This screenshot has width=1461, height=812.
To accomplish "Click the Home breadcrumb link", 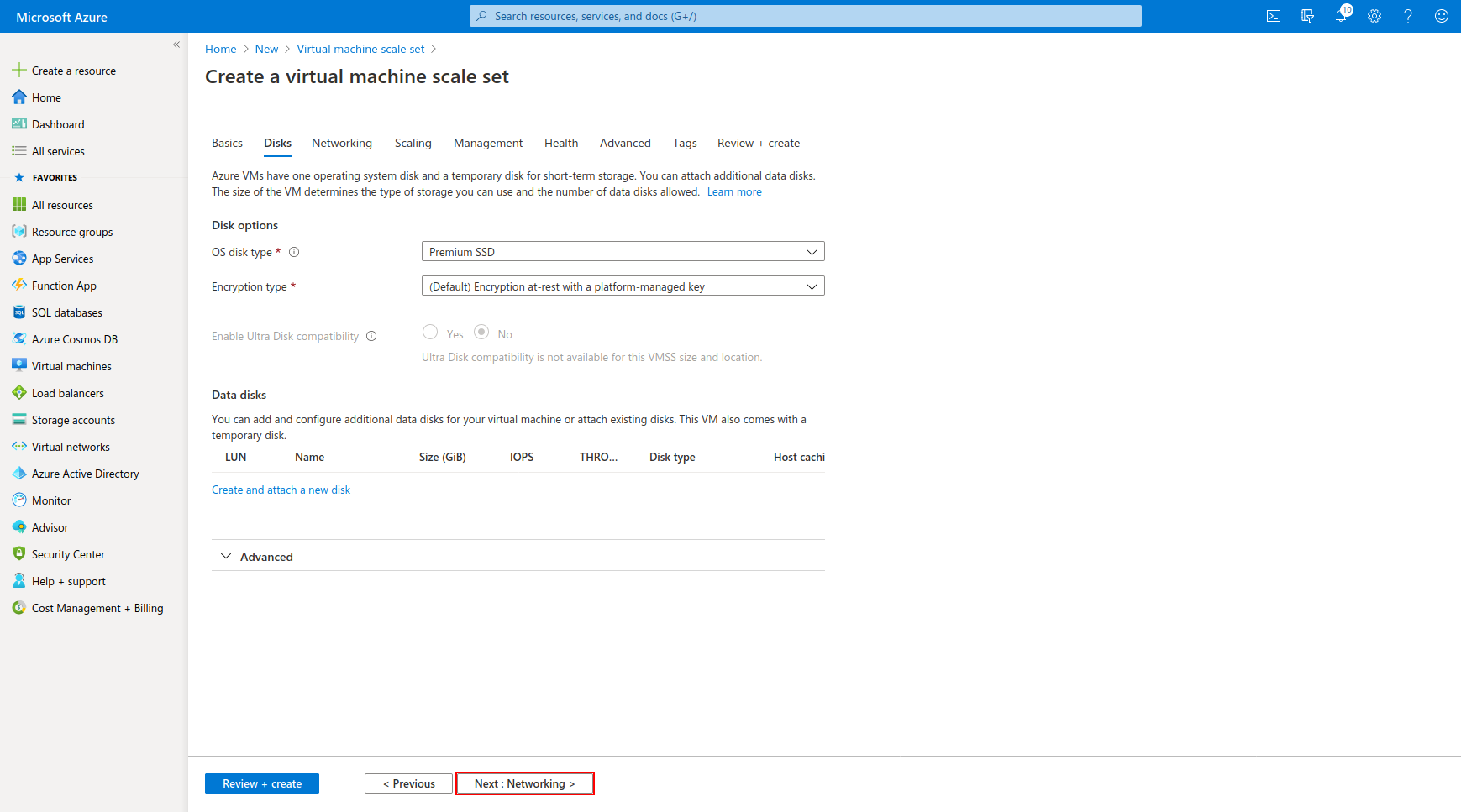I will coord(221,49).
